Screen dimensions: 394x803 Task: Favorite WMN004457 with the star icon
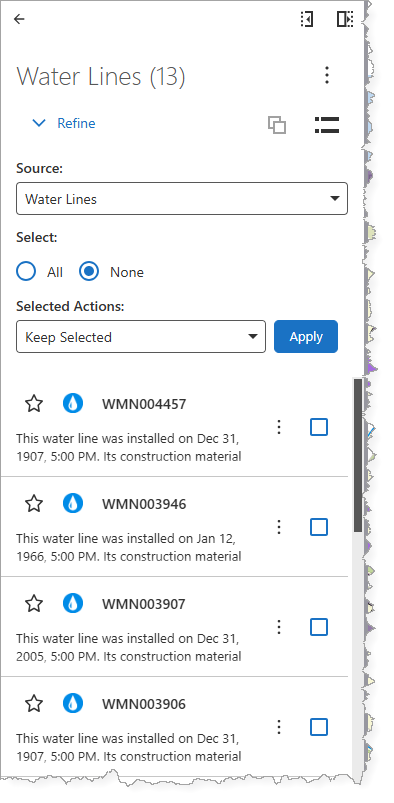click(34, 404)
